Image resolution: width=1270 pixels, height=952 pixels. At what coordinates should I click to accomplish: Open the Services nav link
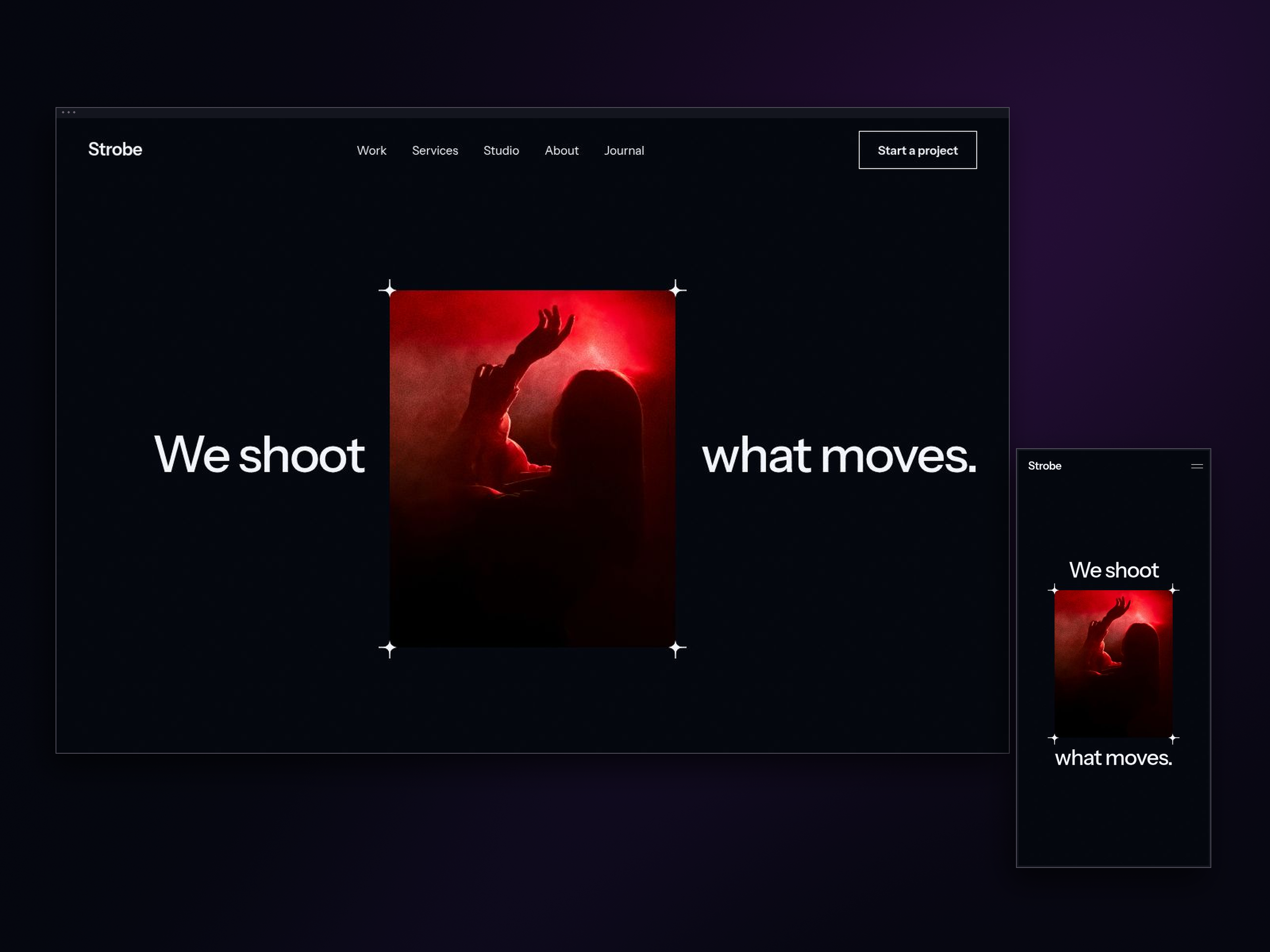pyautogui.click(x=435, y=150)
